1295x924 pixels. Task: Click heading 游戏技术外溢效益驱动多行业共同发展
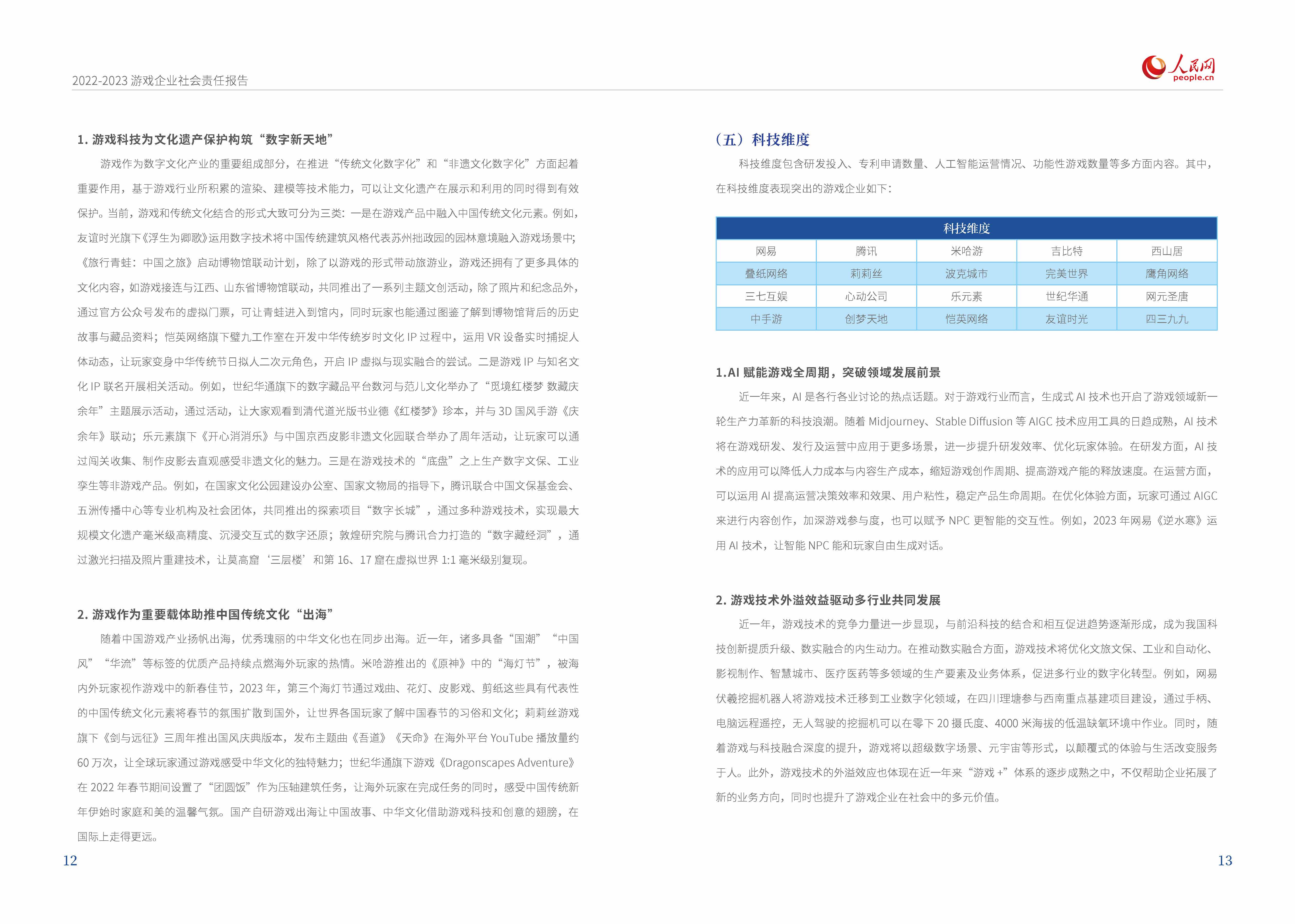click(x=828, y=600)
